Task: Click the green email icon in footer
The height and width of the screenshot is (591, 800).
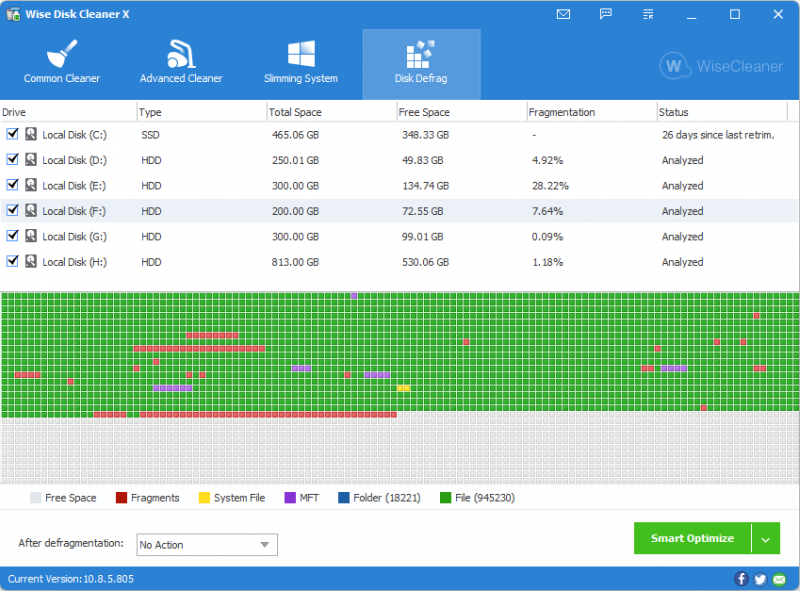Action: (x=779, y=579)
